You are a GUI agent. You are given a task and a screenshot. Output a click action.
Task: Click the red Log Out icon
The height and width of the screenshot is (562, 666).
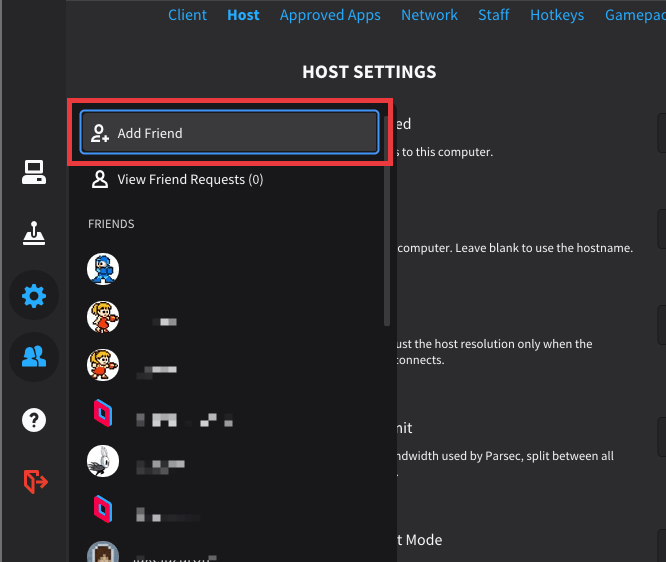tap(34, 481)
